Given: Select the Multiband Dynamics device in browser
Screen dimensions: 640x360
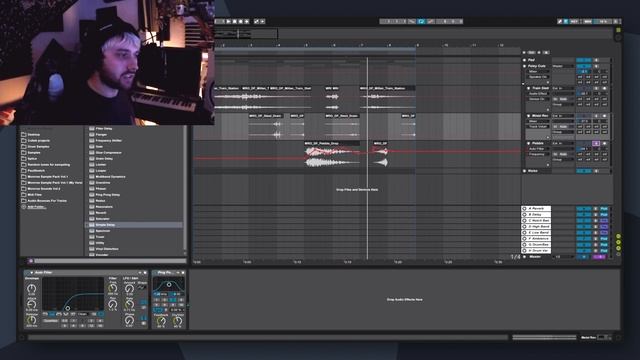Looking at the screenshot, I should (x=110, y=177).
